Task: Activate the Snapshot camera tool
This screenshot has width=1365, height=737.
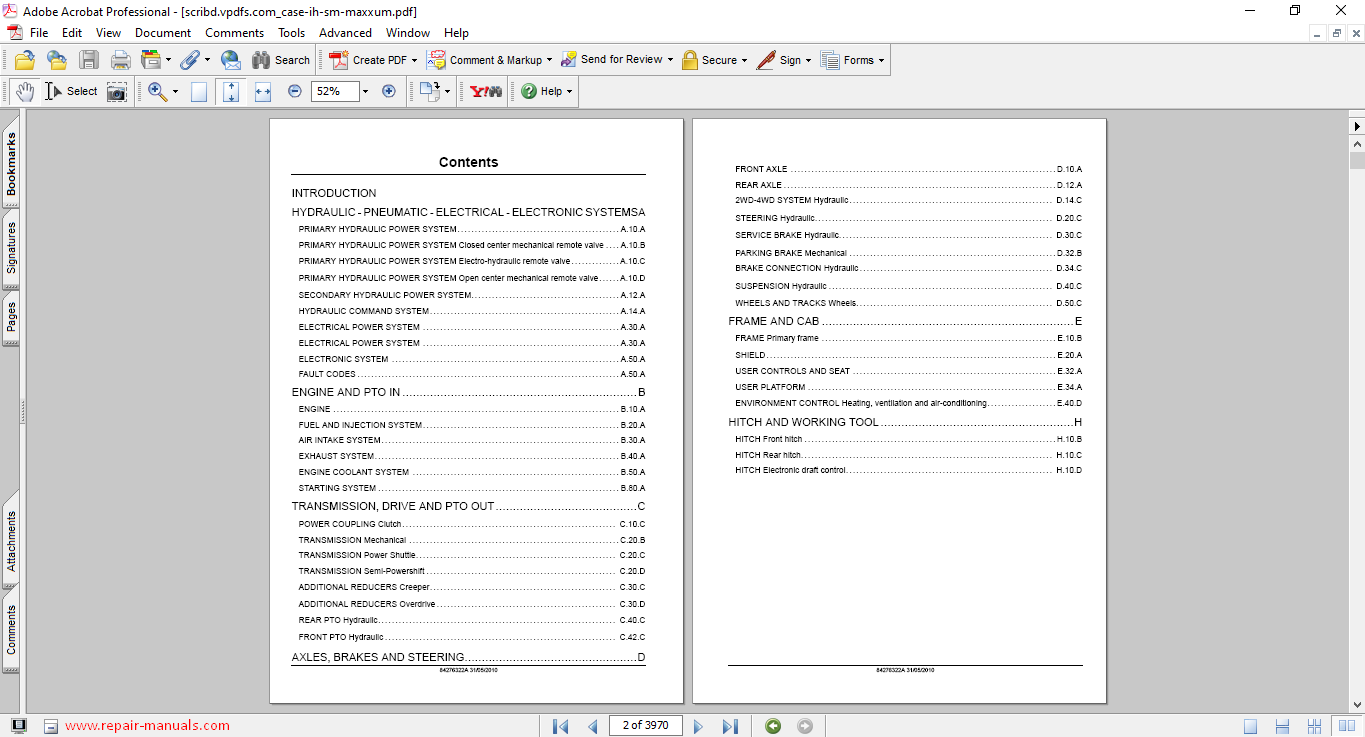Action: pos(117,92)
